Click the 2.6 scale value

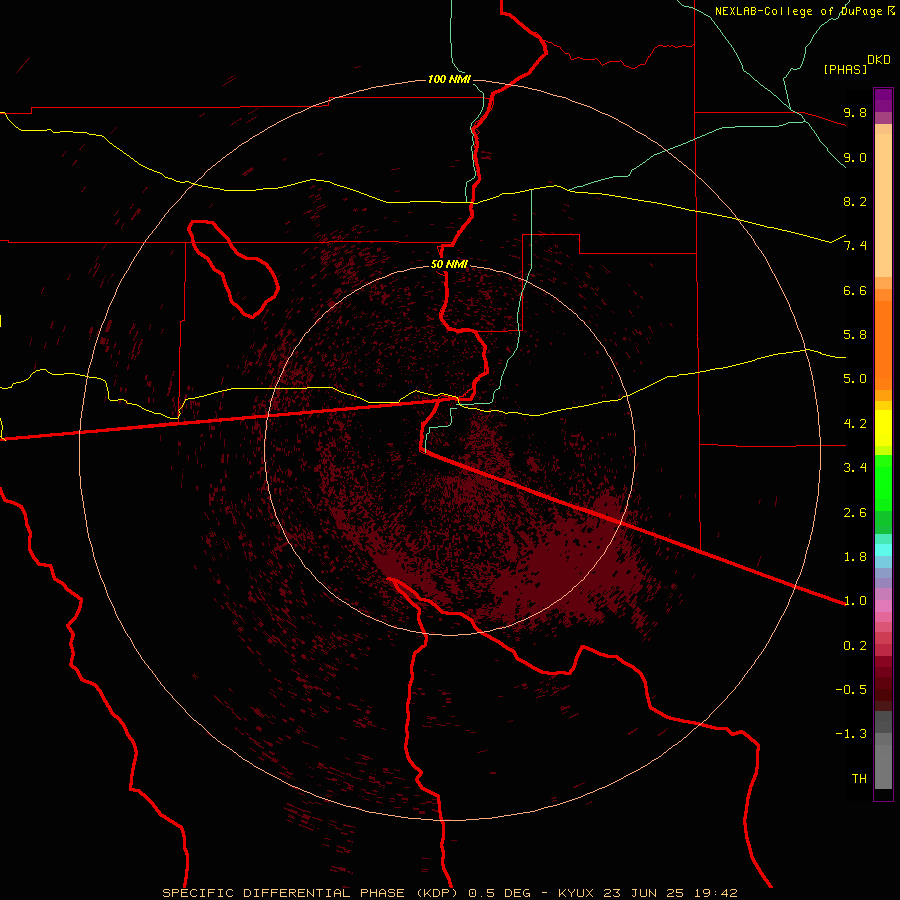coord(855,513)
